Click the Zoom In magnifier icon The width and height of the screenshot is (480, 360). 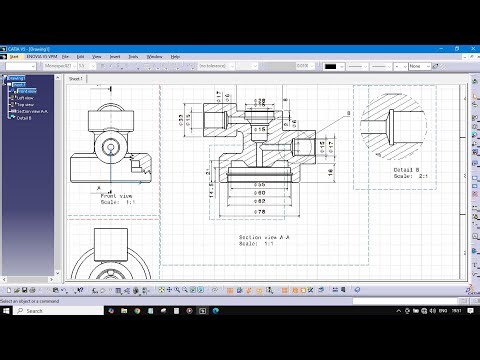point(177,290)
